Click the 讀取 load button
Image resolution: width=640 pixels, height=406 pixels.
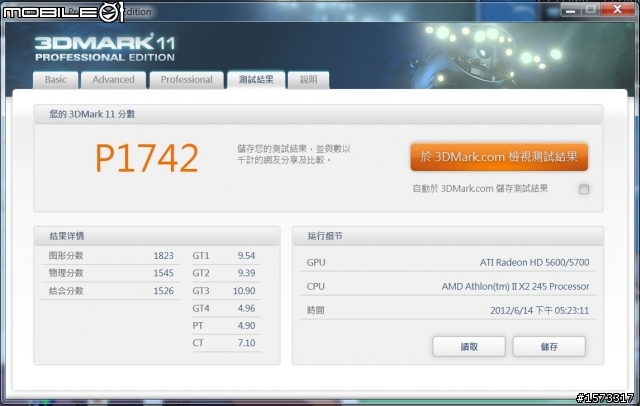[x=469, y=346]
